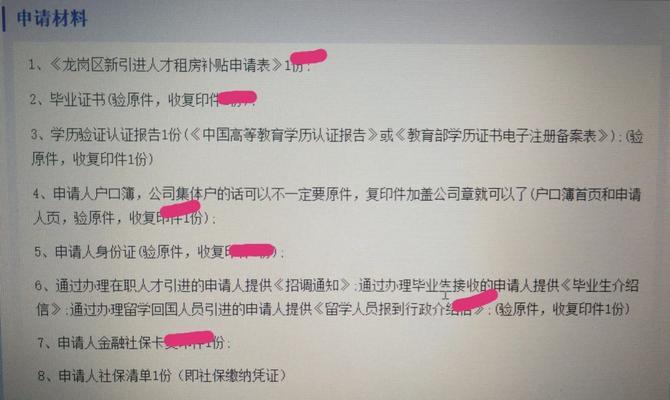Viewport: 670px width, 400px height.
Task: Click 教育部学历证书电子注册备案表 title text
Action: click(501, 136)
